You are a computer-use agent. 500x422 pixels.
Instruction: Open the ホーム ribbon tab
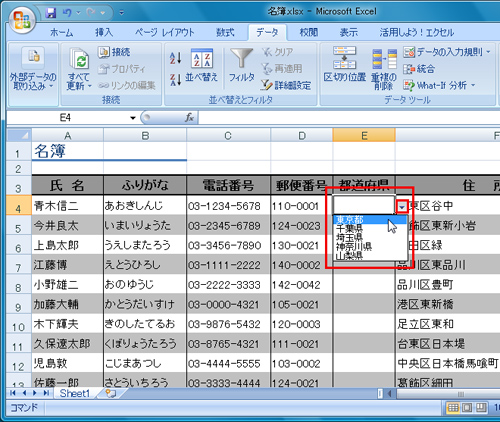[x=61, y=32]
